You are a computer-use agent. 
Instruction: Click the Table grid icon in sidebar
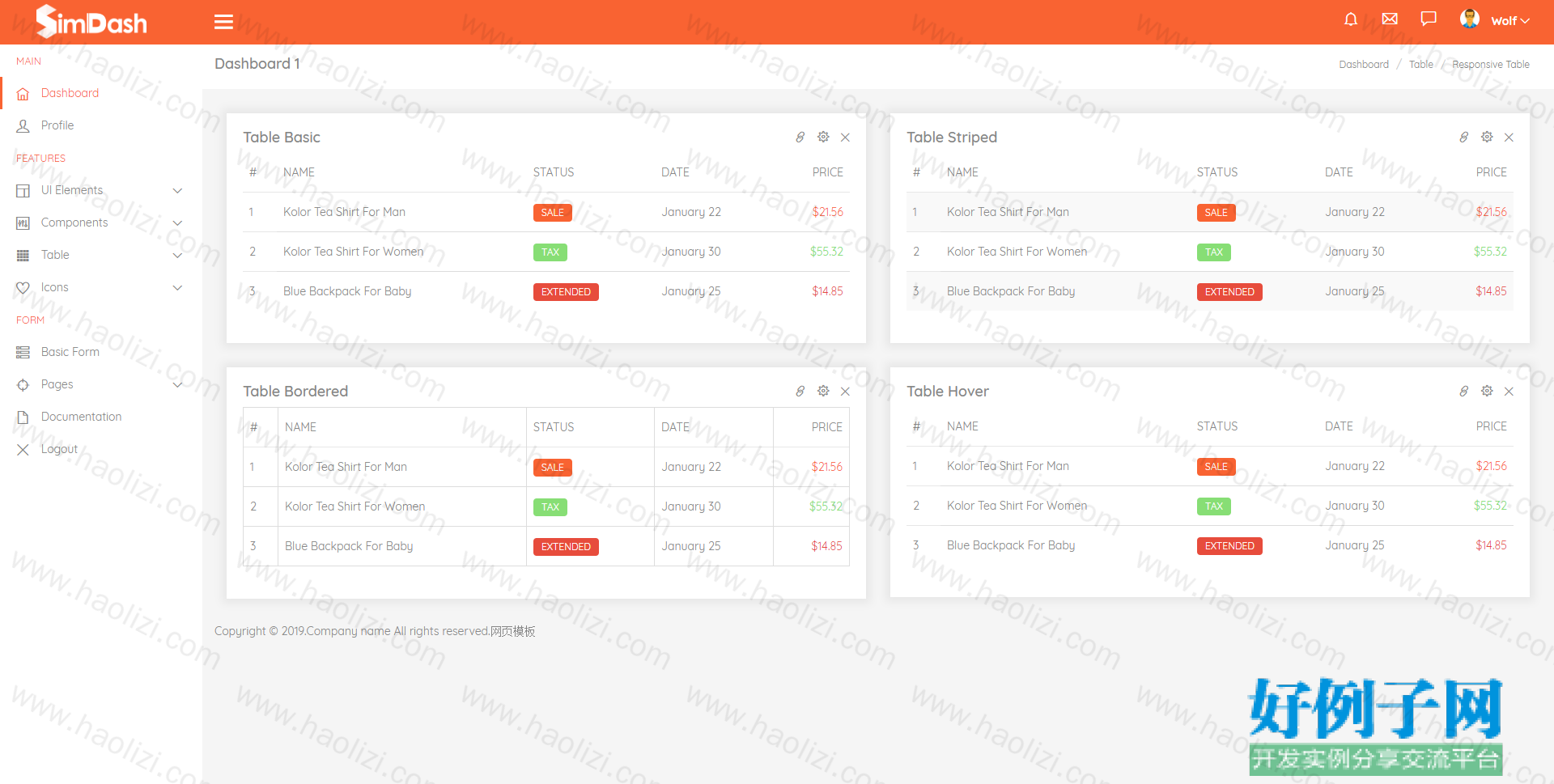pyautogui.click(x=23, y=256)
